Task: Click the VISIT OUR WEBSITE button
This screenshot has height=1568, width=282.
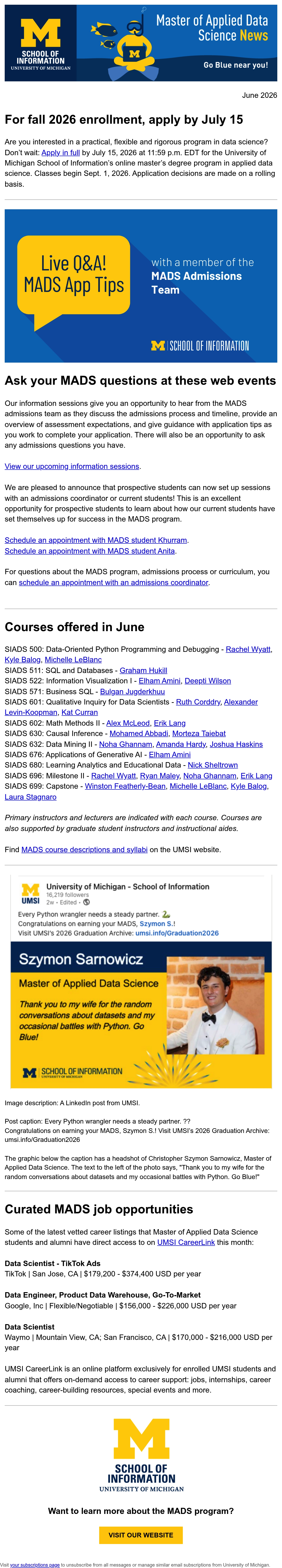Action: 141,1535
